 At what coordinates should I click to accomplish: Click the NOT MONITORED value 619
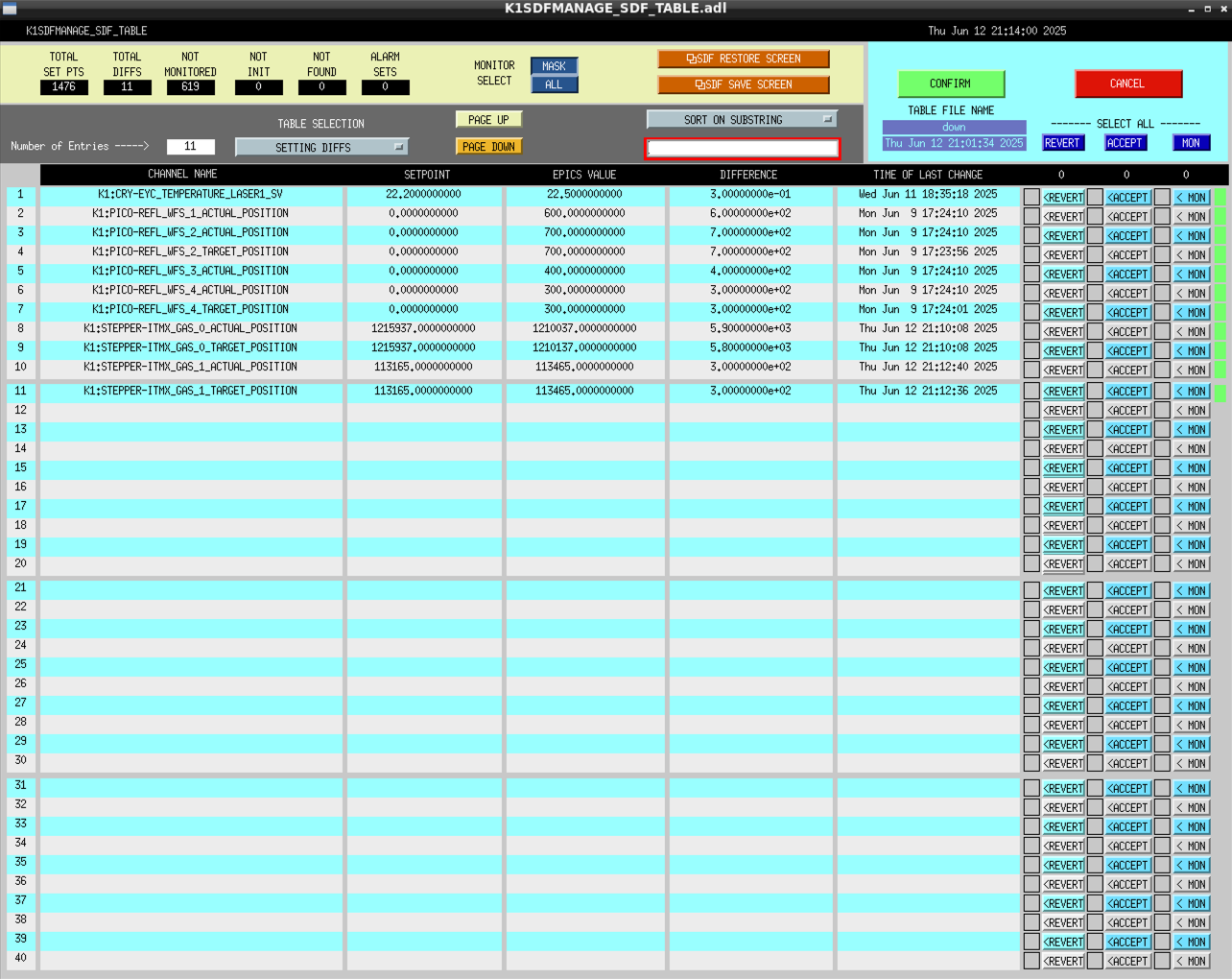tap(191, 86)
